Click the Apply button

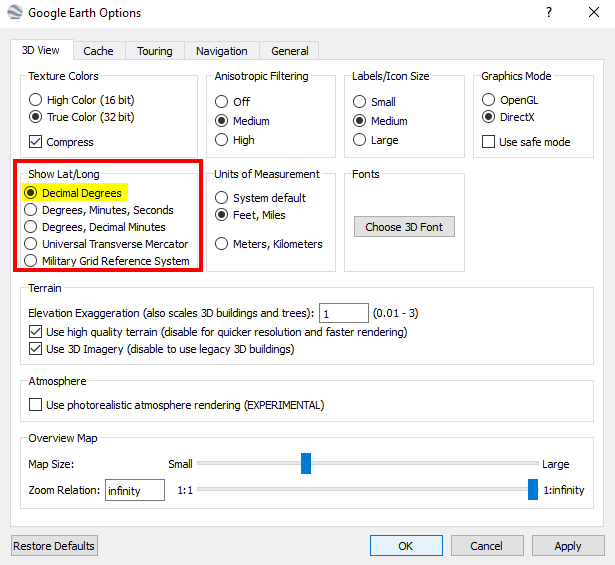coord(568,546)
